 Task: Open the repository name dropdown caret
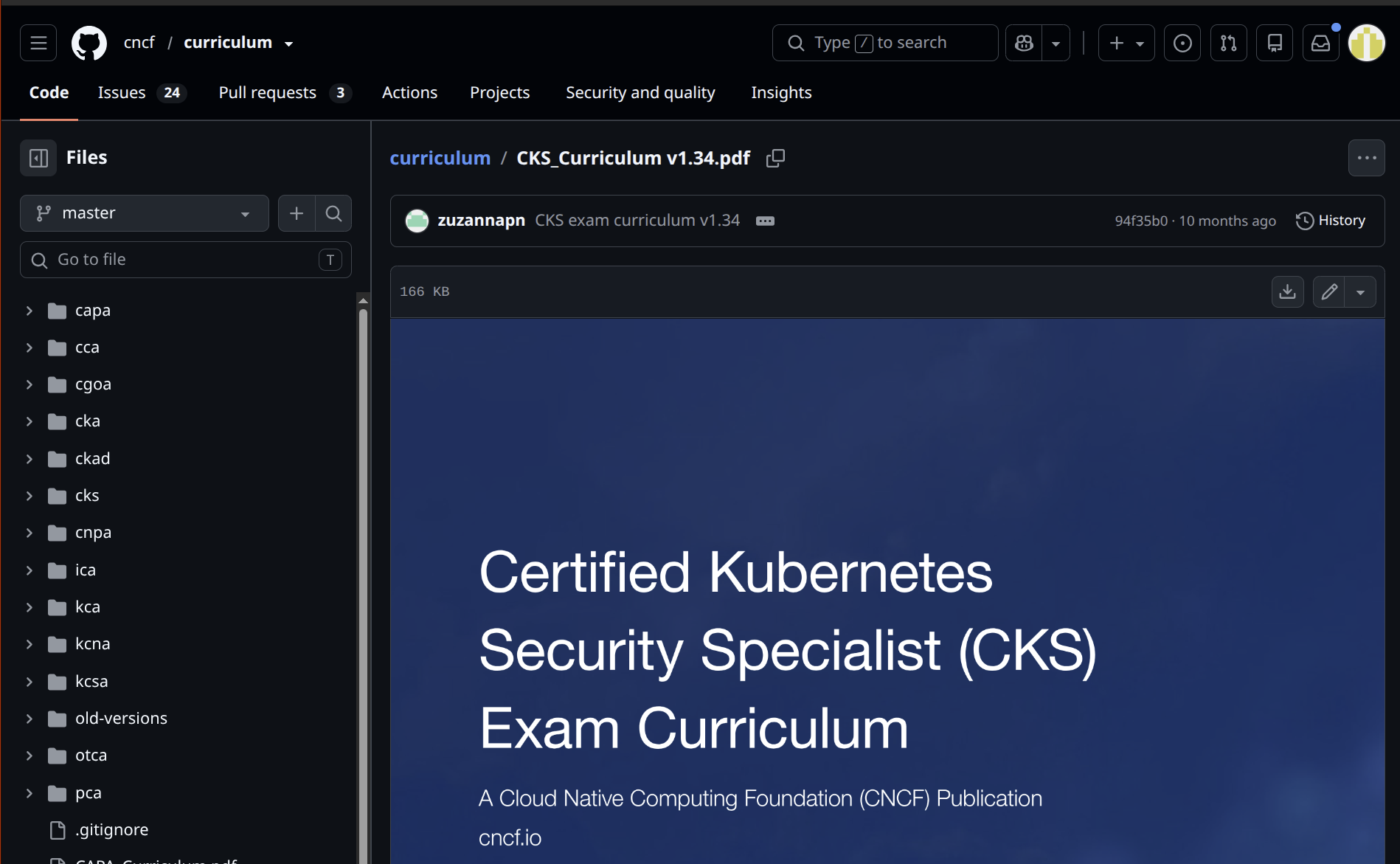point(288,44)
